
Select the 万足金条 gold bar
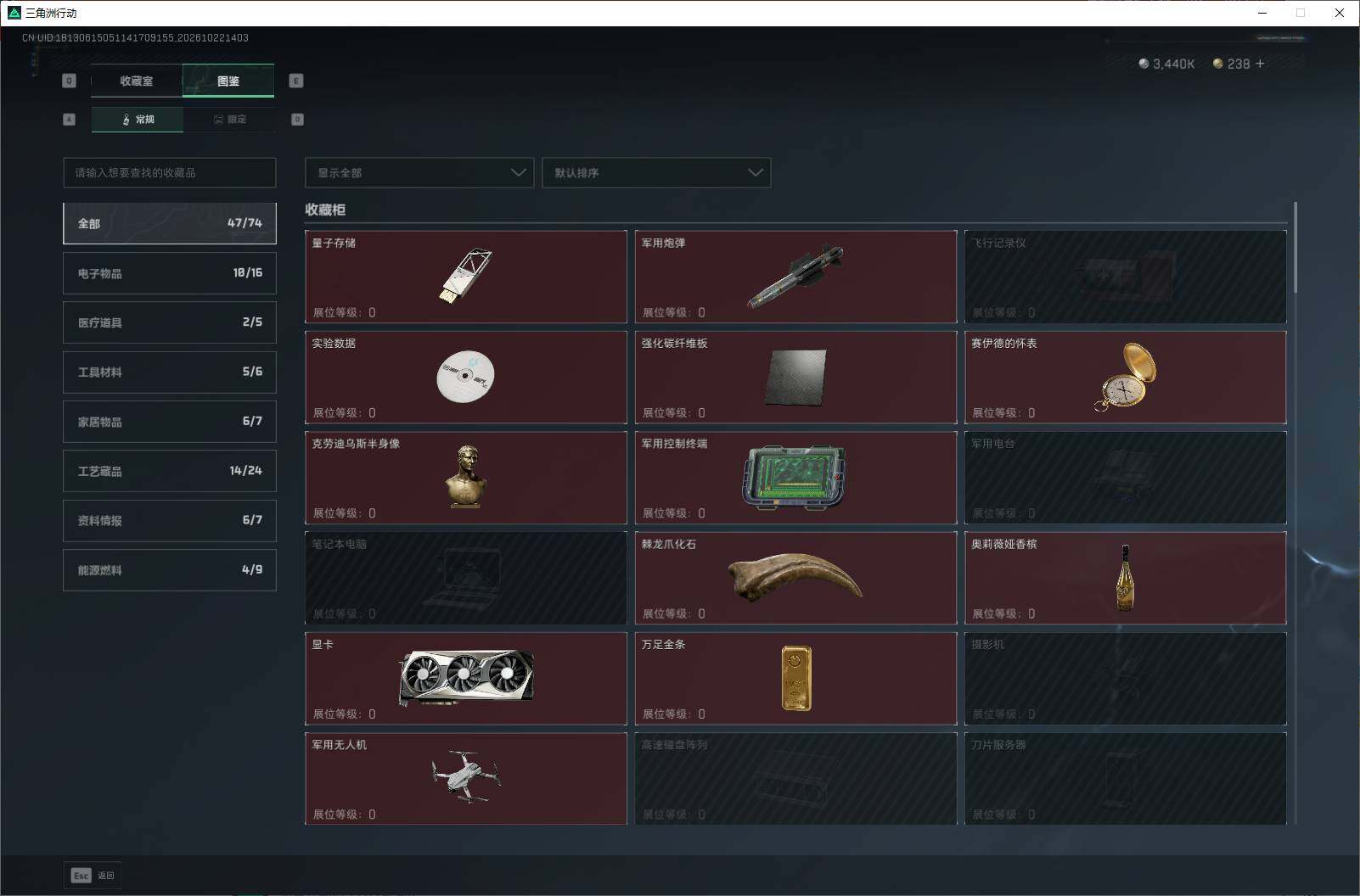(795, 678)
